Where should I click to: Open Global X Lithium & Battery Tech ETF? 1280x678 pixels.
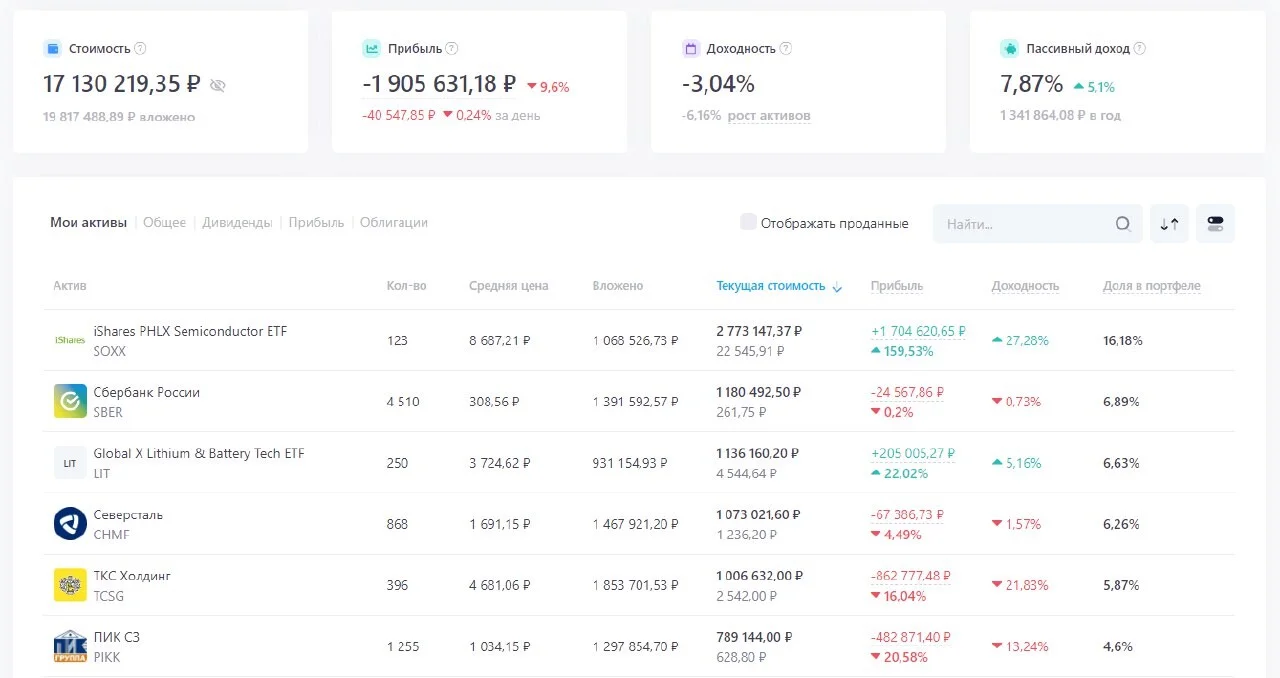[x=198, y=453]
